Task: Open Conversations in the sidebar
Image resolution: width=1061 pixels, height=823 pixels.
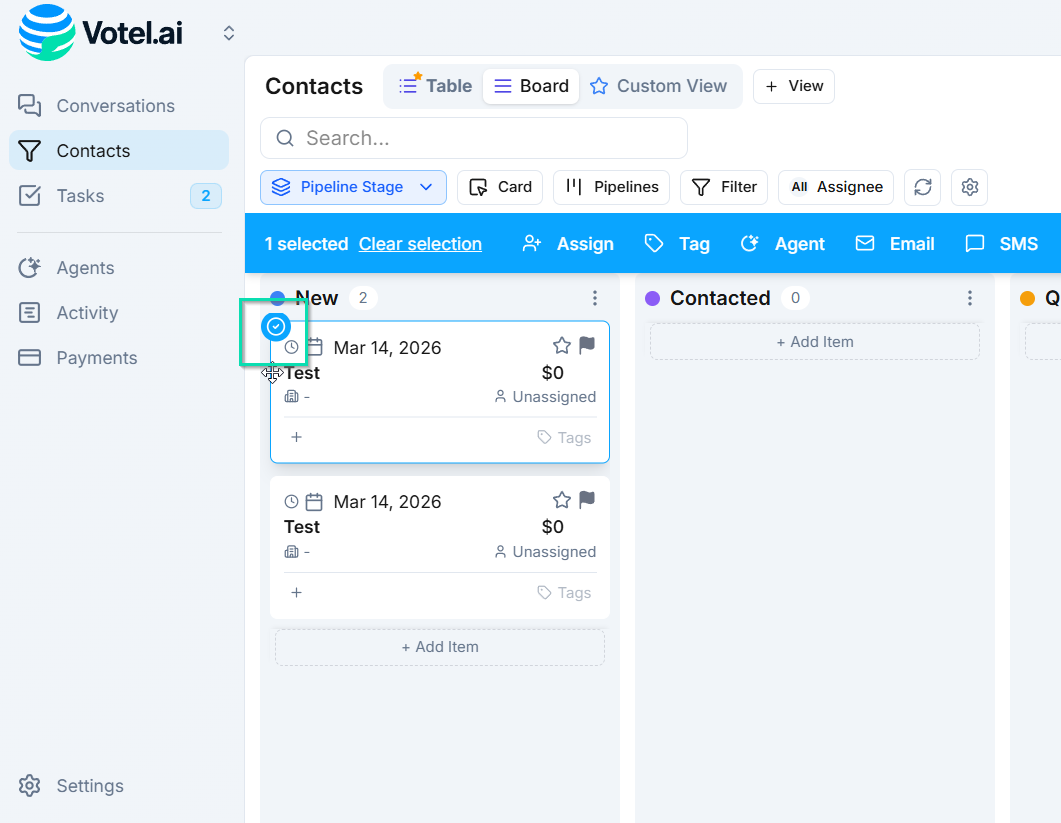Action: [115, 106]
